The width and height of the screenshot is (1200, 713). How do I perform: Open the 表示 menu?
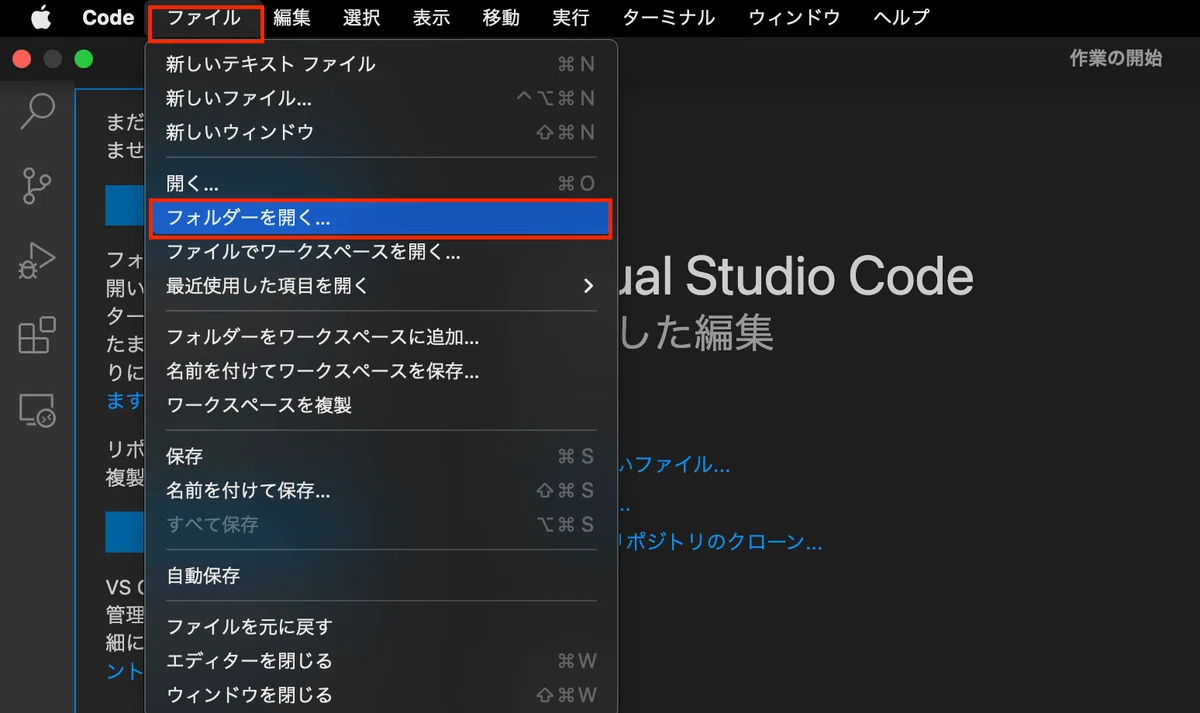[x=431, y=18]
